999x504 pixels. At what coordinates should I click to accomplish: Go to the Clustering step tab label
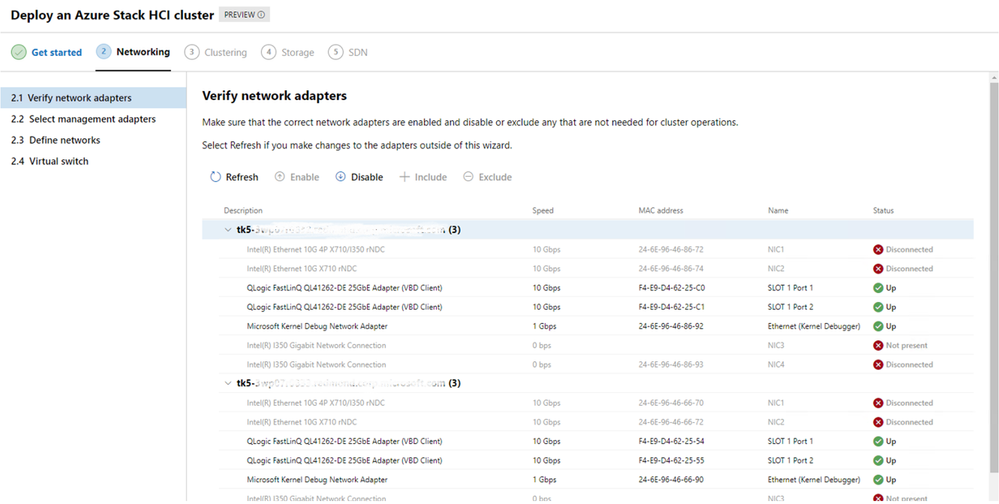coord(226,52)
